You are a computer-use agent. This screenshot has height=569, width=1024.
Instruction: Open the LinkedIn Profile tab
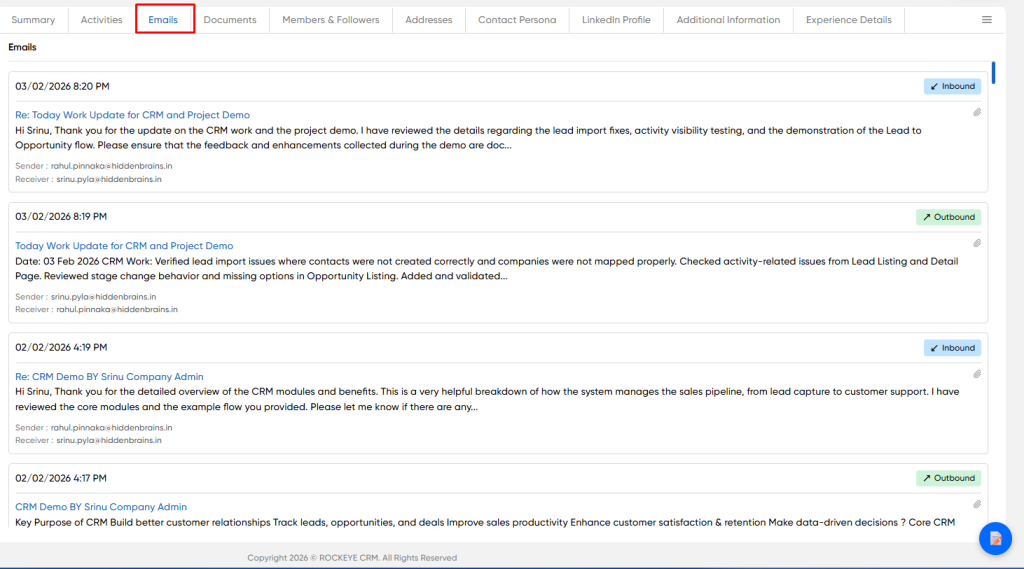click(x=616, y=20)
